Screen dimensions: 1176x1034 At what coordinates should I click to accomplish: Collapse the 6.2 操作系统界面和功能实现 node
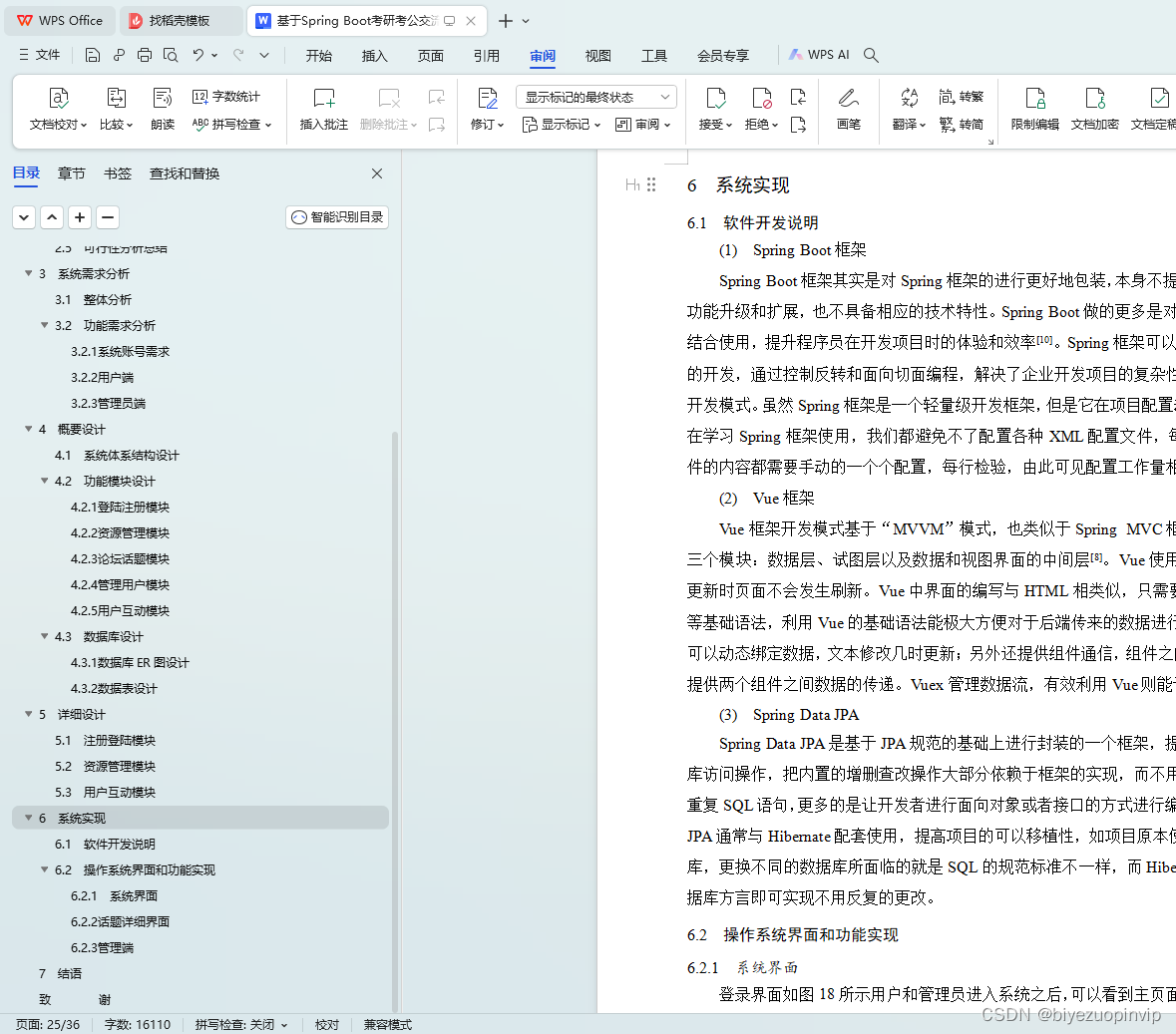tap(44, 869)
